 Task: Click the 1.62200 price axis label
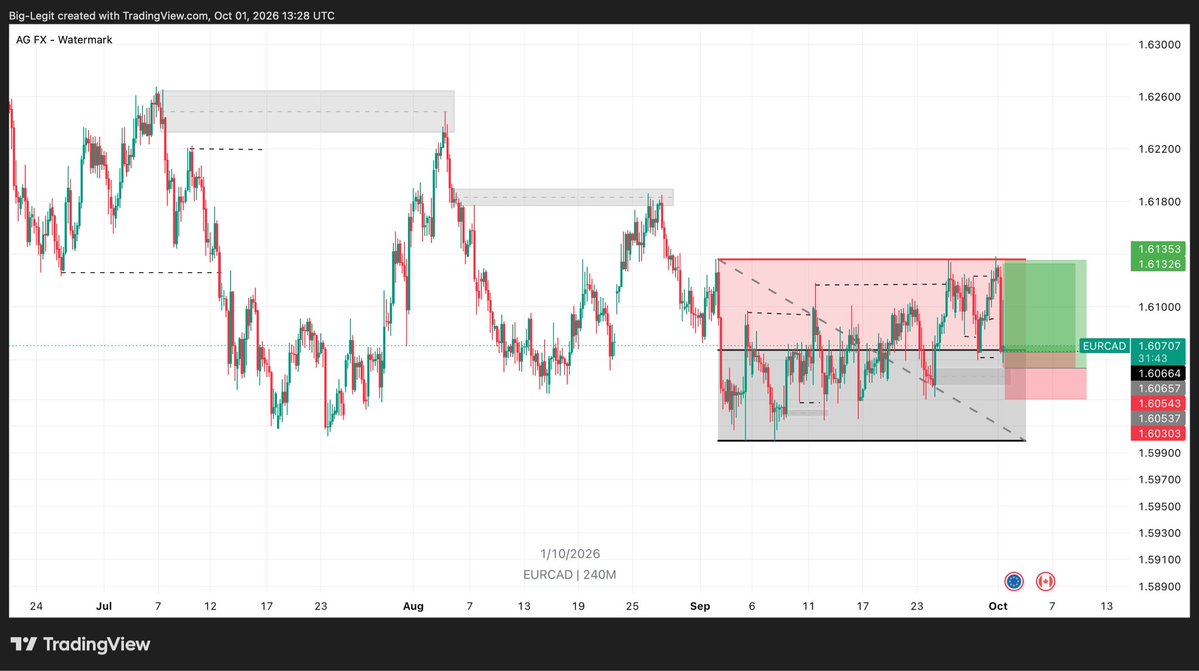coord(1159,149)
